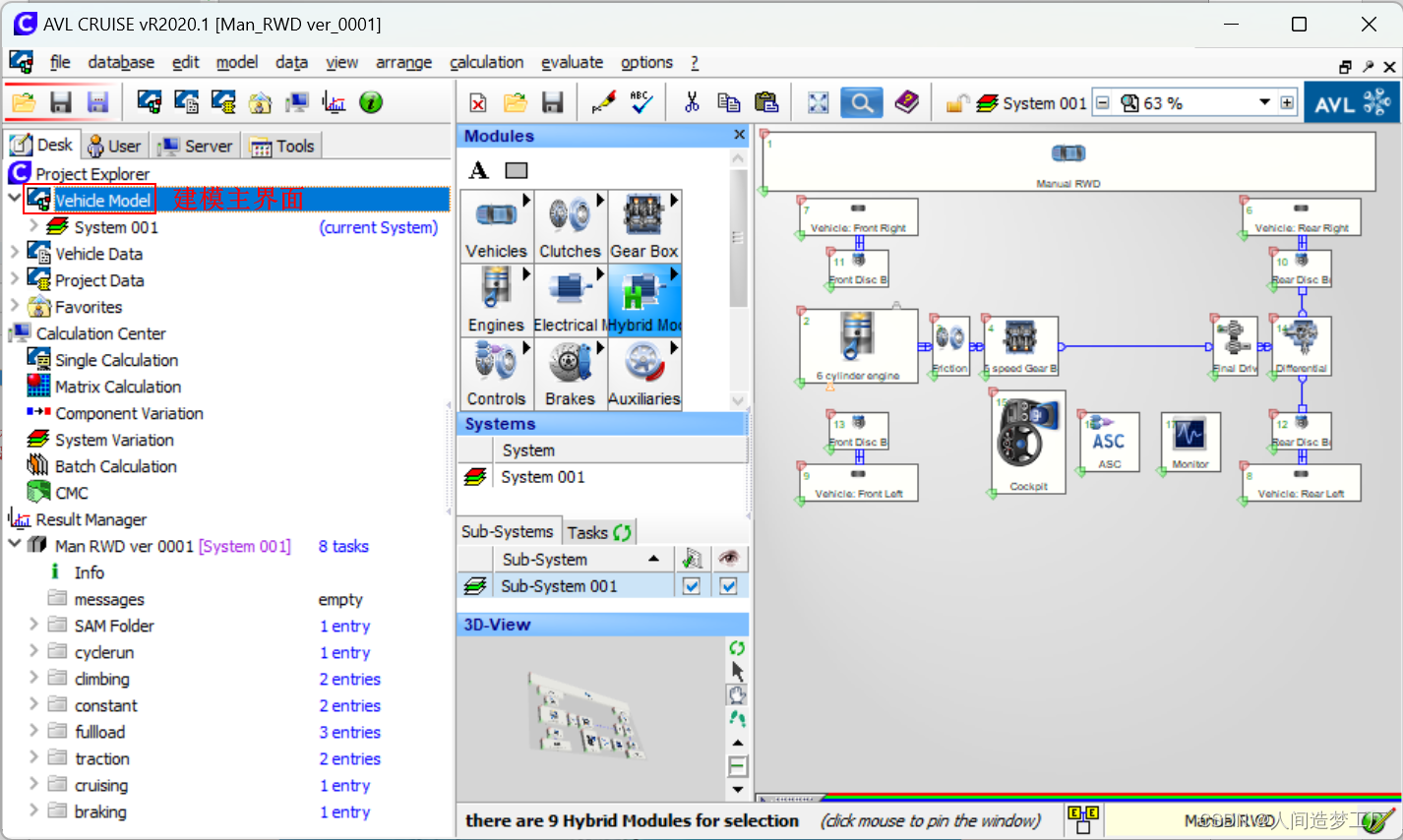1403x840 pixels.
Task: Expand the Favorites tree node
Action: 15,306
